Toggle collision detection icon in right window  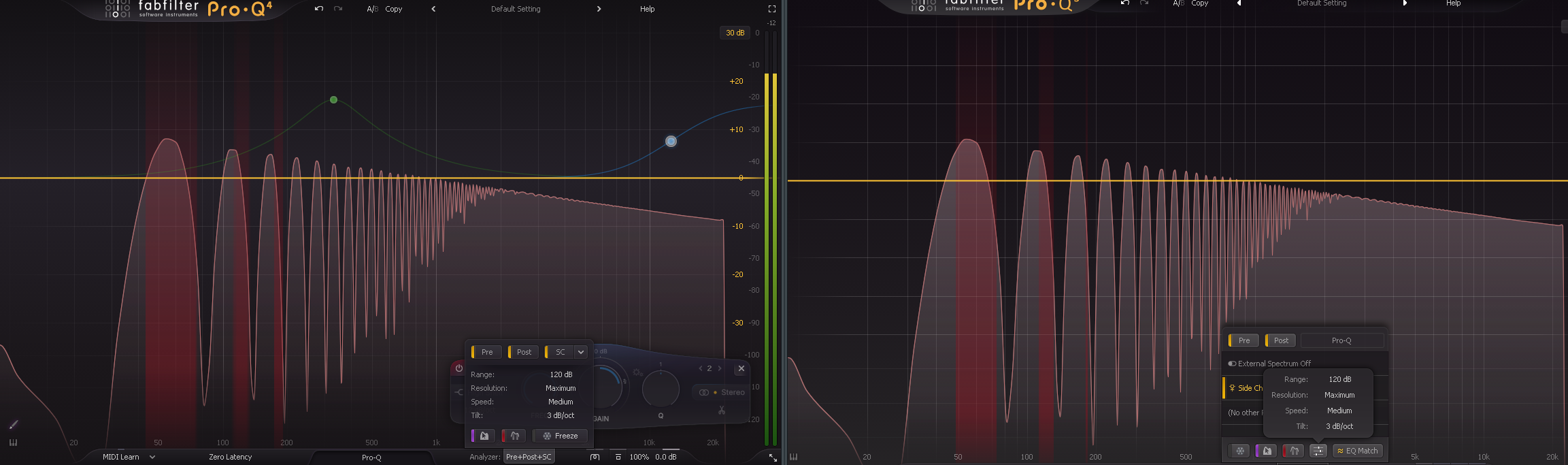click(1293, 451)
